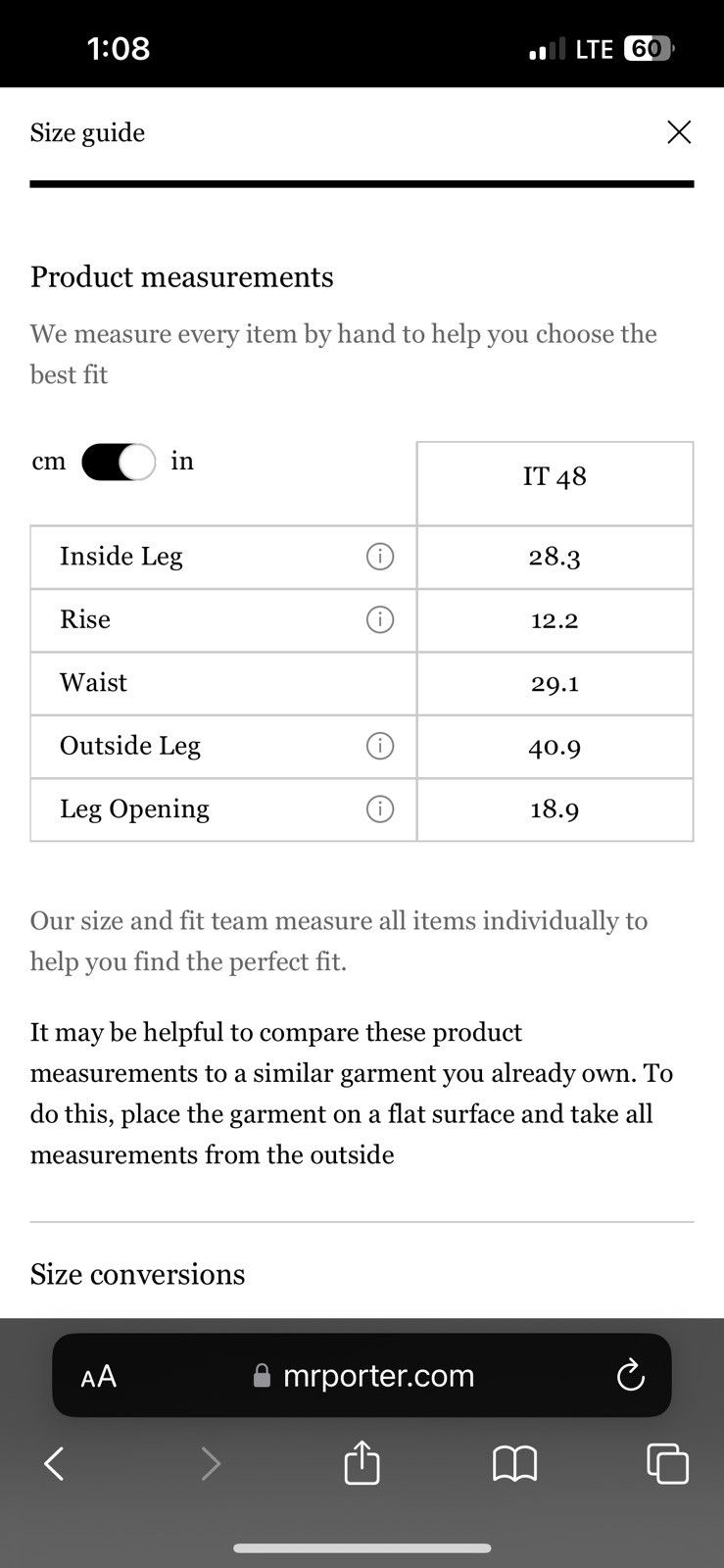Open Inside Leg info icon
724x1568 pixels.
[x=380, y=557]
